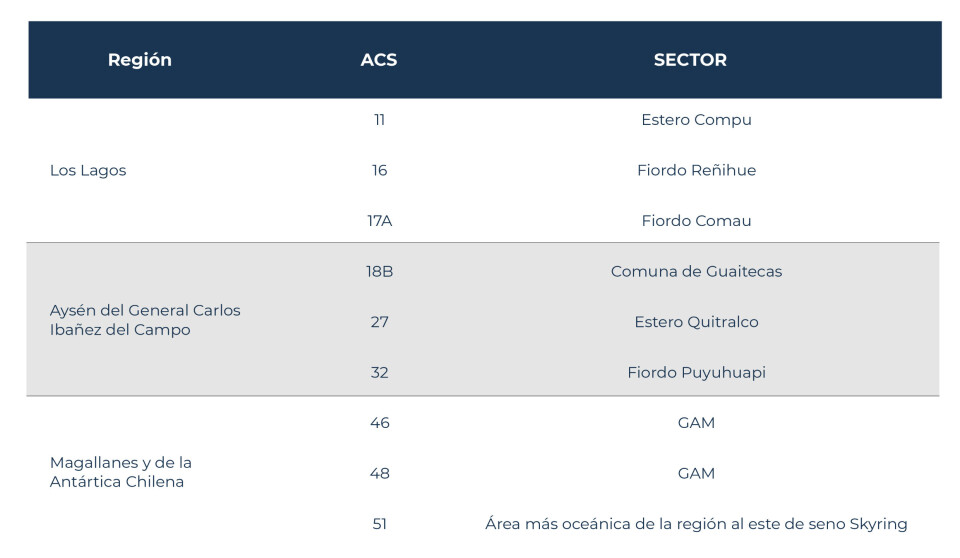Click ACS value 51
This screenshot has width=960, height=558.
(x=379, y=524)
